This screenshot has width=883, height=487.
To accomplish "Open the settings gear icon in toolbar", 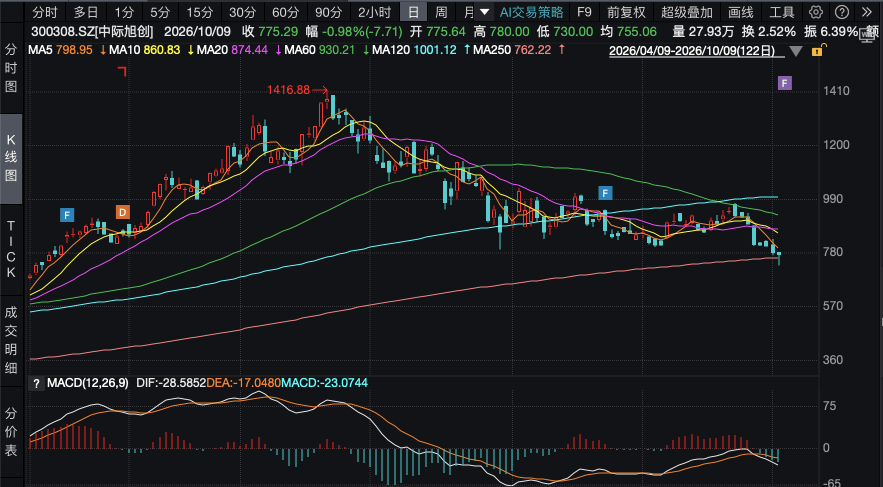I will [x=816, y=12].
